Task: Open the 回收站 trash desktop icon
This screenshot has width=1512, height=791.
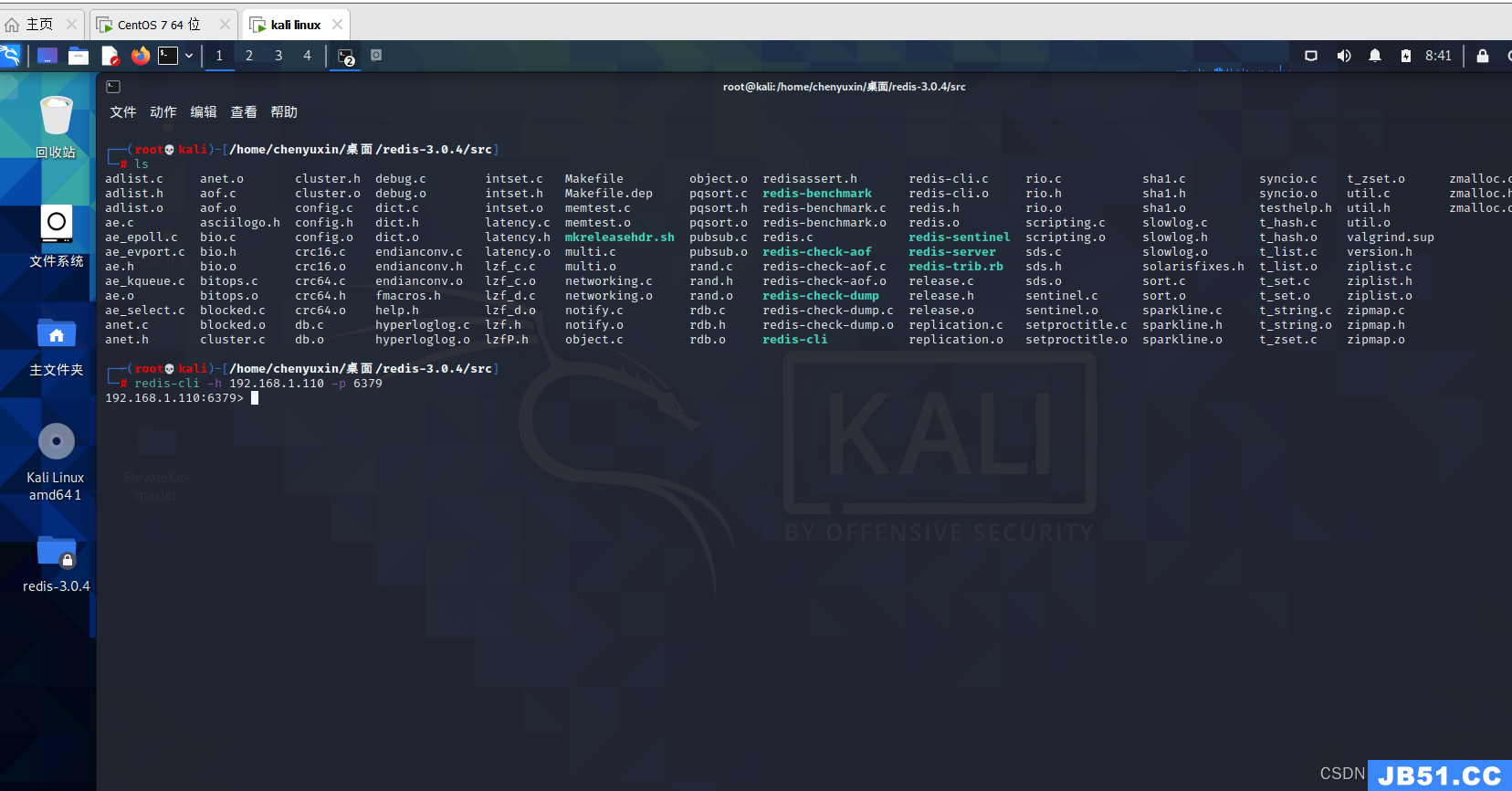Action: 56,127
